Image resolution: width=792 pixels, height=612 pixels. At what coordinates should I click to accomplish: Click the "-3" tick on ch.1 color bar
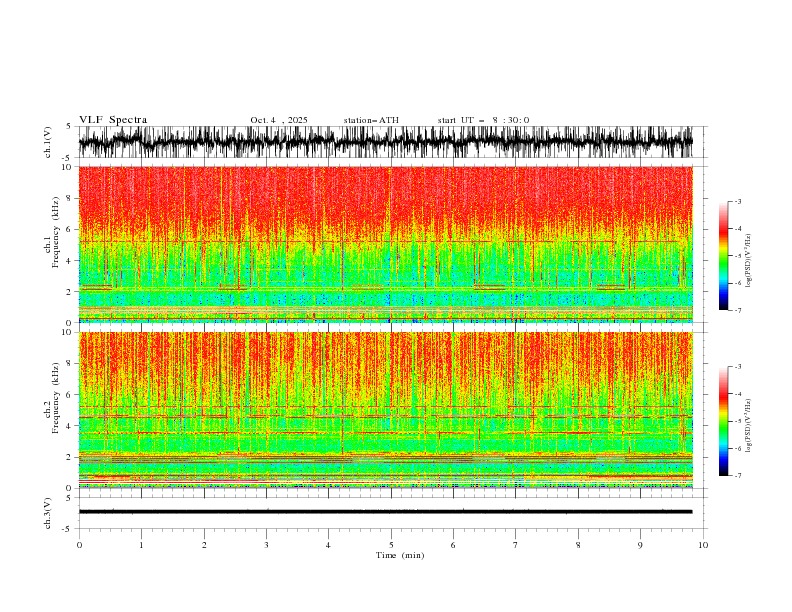click(737, 201)
